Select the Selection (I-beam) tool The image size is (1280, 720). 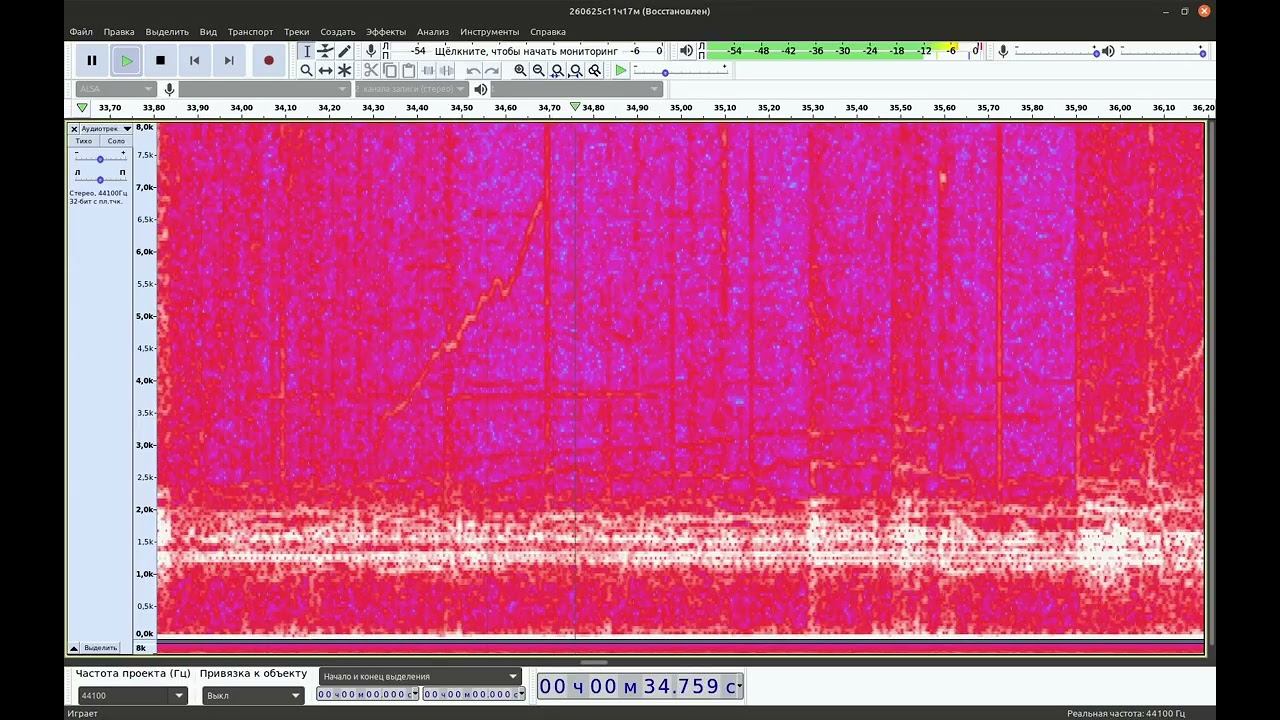(x=307, y=51)
